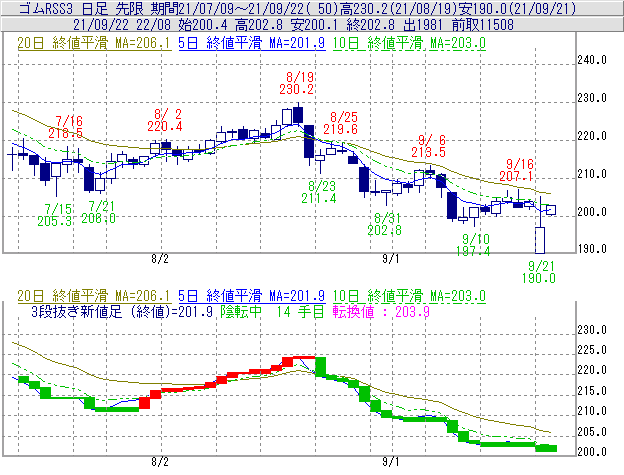Click the 20日 終値平滑 MA=206.1 legend in upper chart
624x475 pixels.
click(x=94, y=43)
